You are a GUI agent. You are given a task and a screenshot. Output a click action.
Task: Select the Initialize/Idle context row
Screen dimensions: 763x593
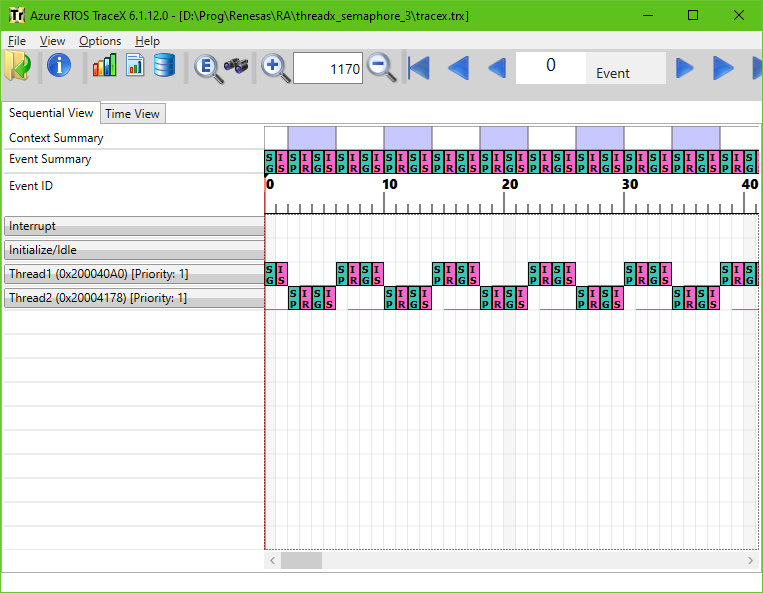coord(134,250)
